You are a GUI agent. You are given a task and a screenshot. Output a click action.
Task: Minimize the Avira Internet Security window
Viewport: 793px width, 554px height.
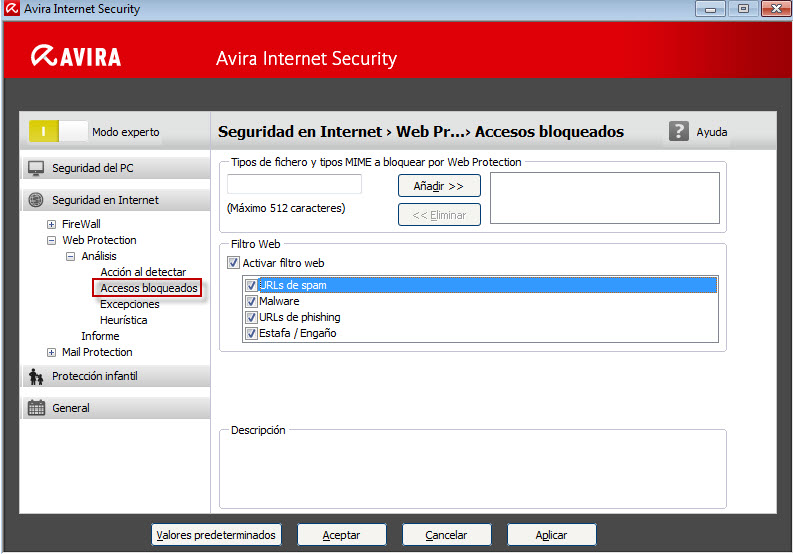click(710, 9)
